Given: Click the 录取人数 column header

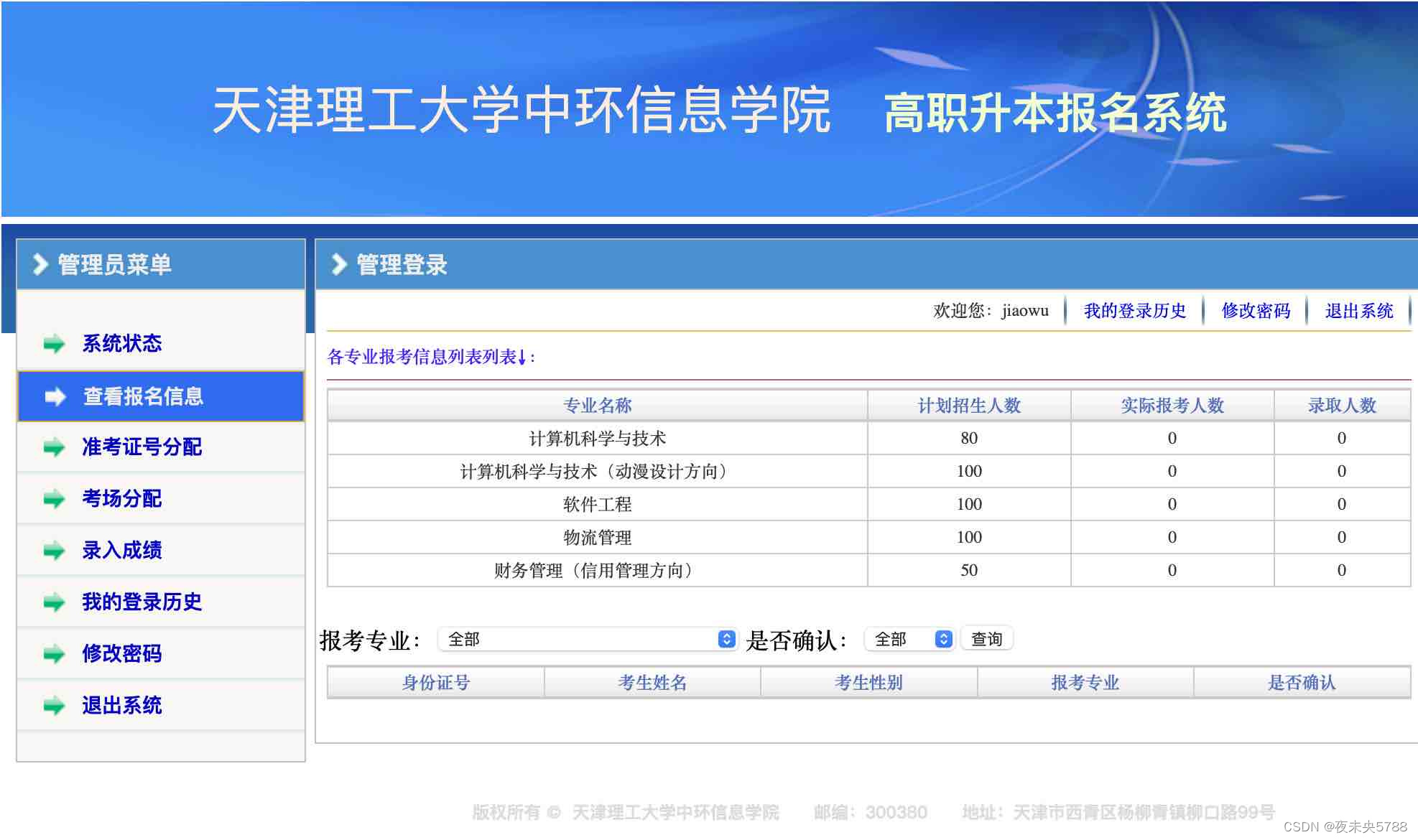Looking at the screenshot, I should coord(1342,406).
